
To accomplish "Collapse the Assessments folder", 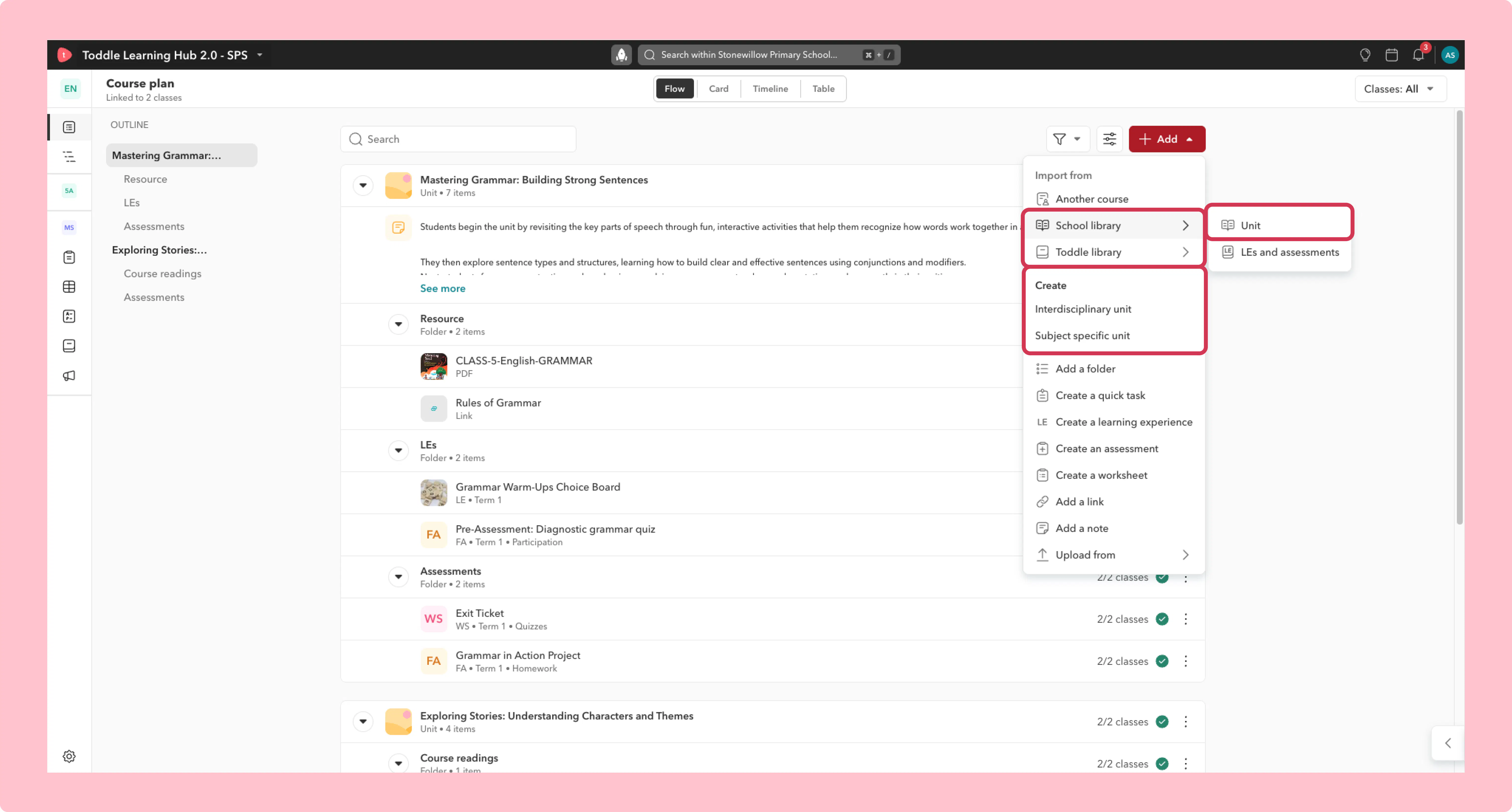I will [x=398, y=577].
